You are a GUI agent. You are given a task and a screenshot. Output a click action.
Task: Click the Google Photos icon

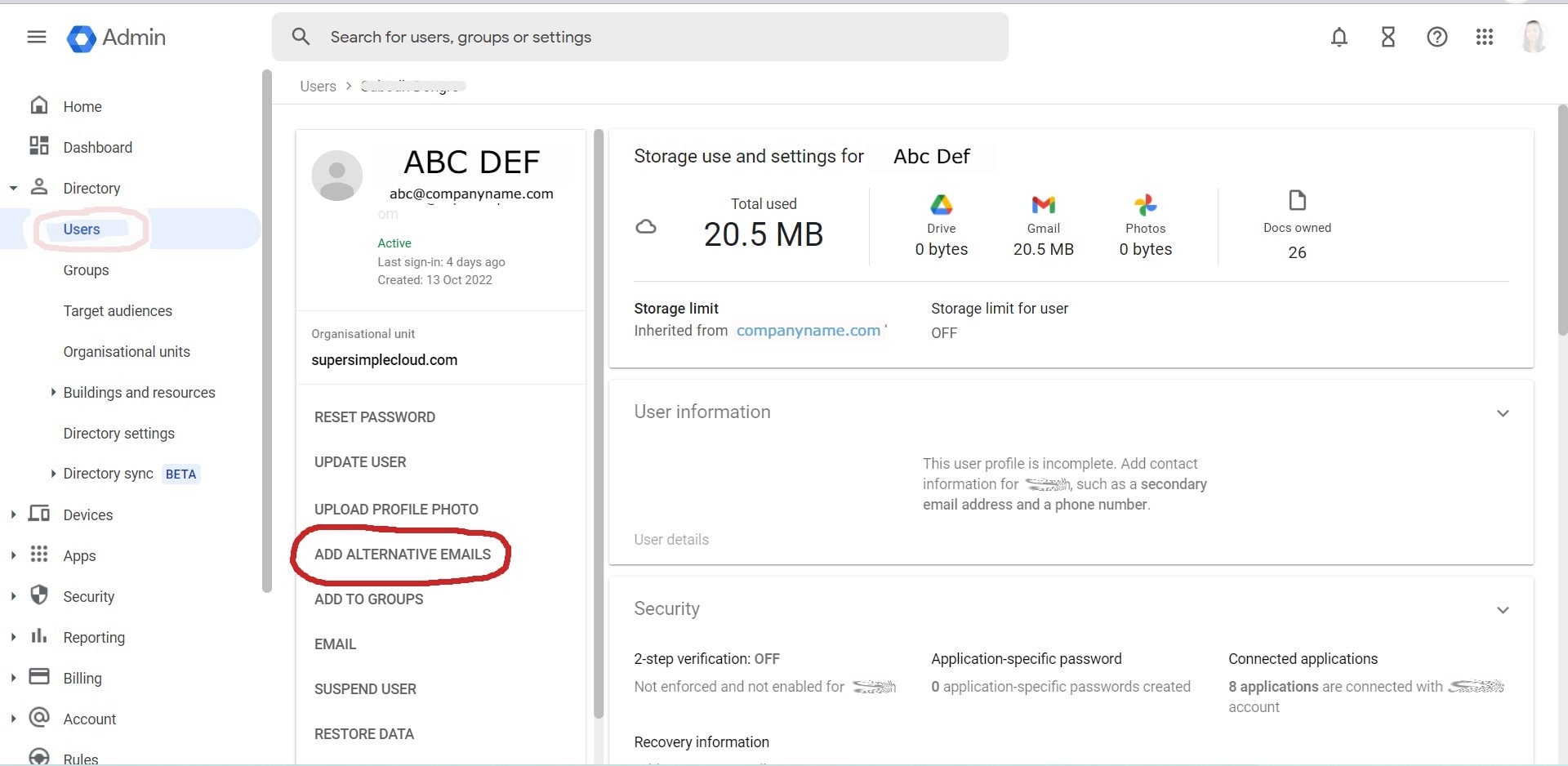tap(1146, 204)
